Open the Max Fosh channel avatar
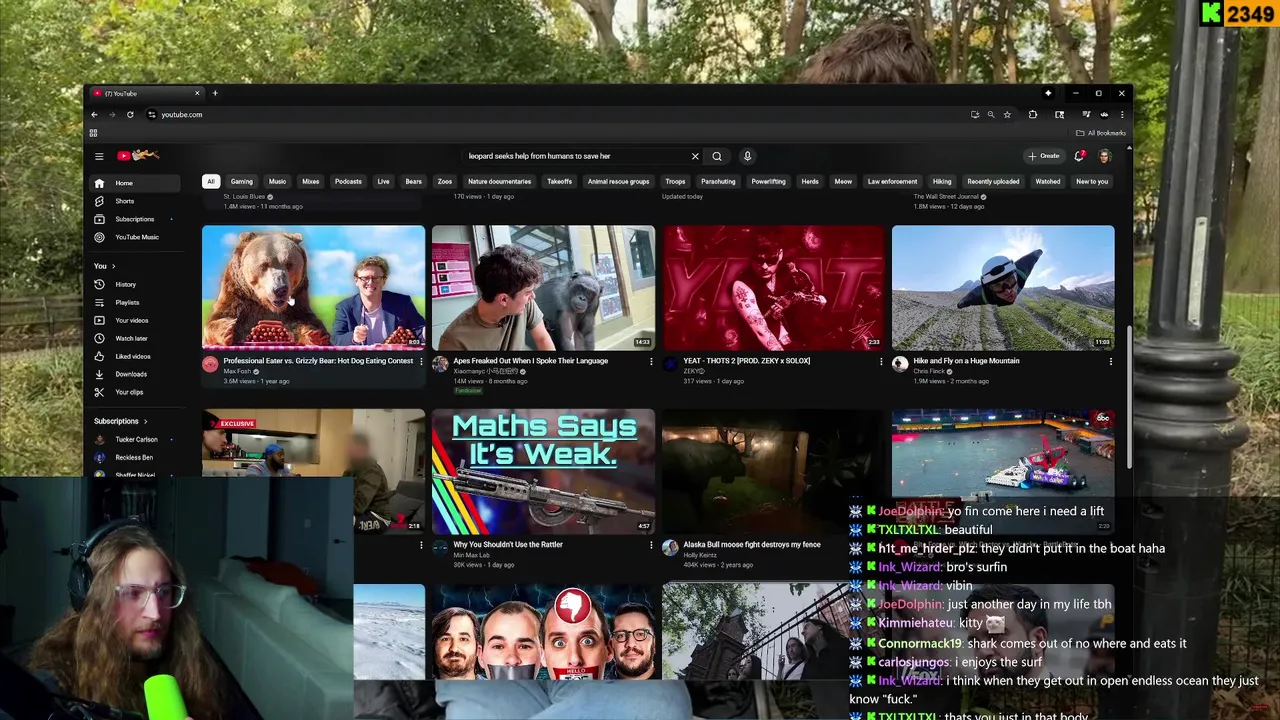The height and width of the screenshot is (720, 1280). click(x=210, y=365)
